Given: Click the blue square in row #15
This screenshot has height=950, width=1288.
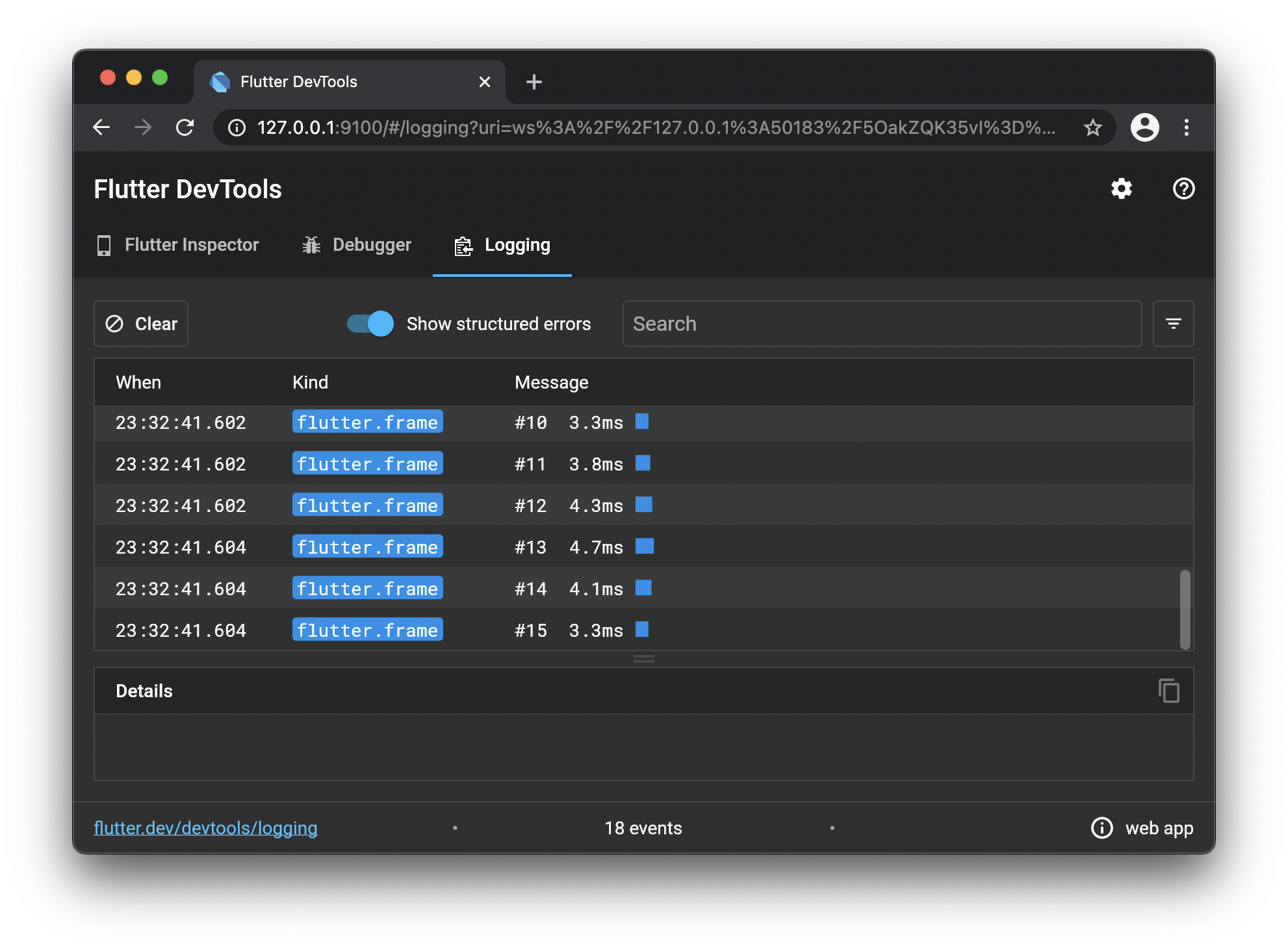Looking at the screenshot, I should (642, 630).
